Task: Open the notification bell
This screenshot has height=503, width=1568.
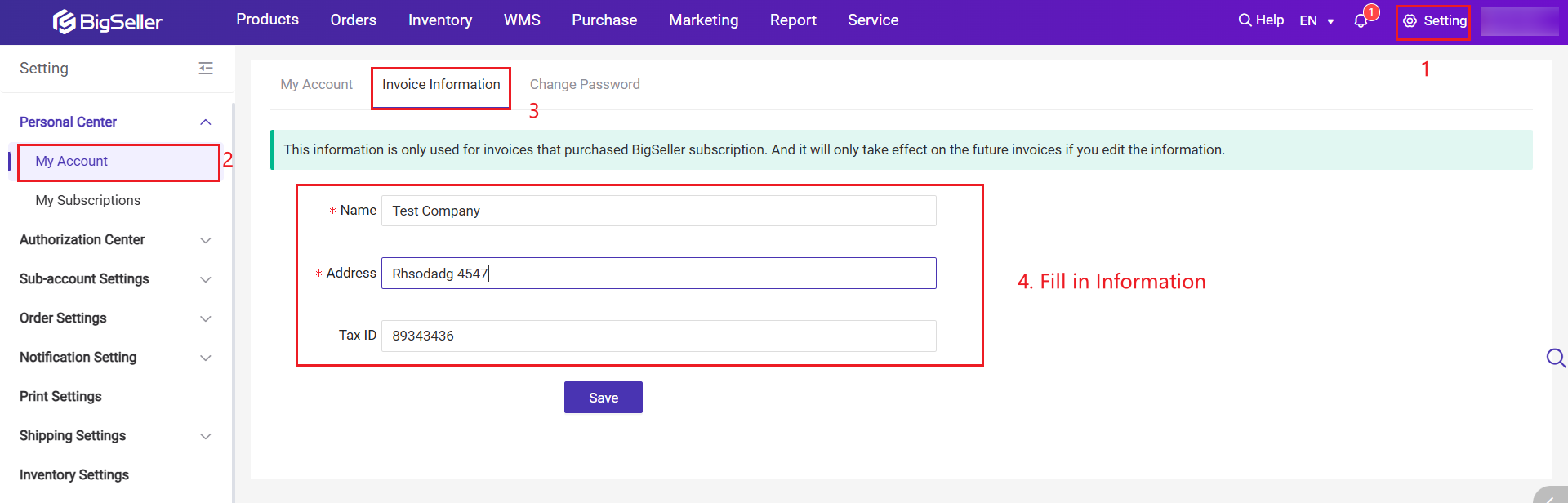Action: pyautogui.click(x=1361, y=21)
